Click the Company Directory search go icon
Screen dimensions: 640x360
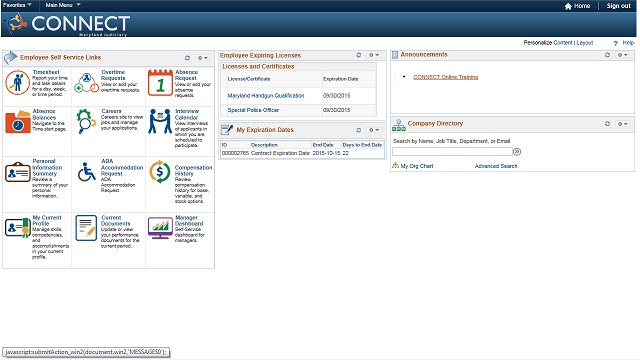[x=517, y=152]
